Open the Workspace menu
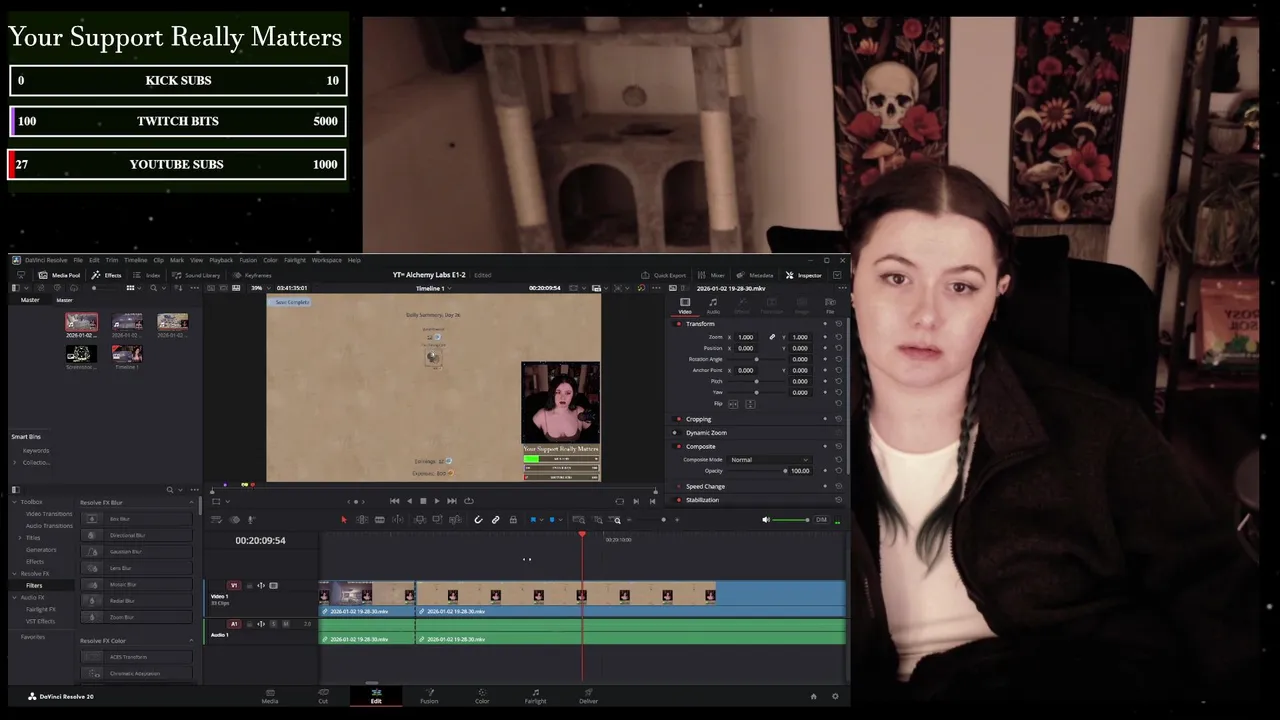This screenshot has width=1280, height=720. [x=326, y=260]
